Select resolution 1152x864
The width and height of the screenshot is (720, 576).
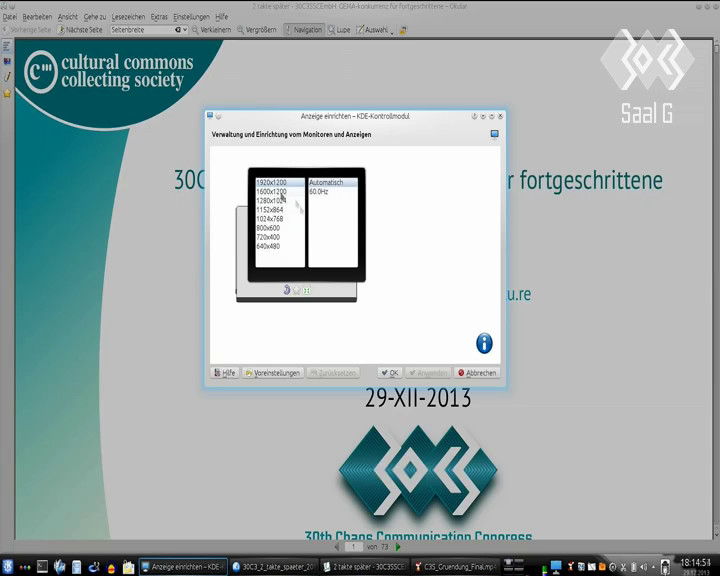point(280,210)
